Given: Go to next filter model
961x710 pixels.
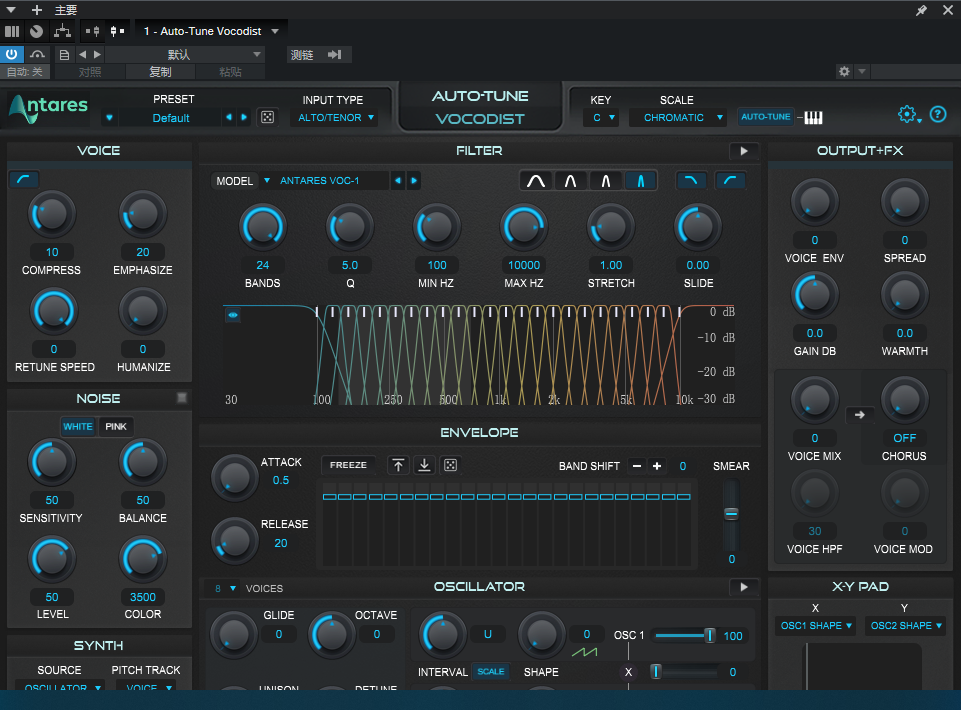Looking at the screenshot, I should (414, 180).
